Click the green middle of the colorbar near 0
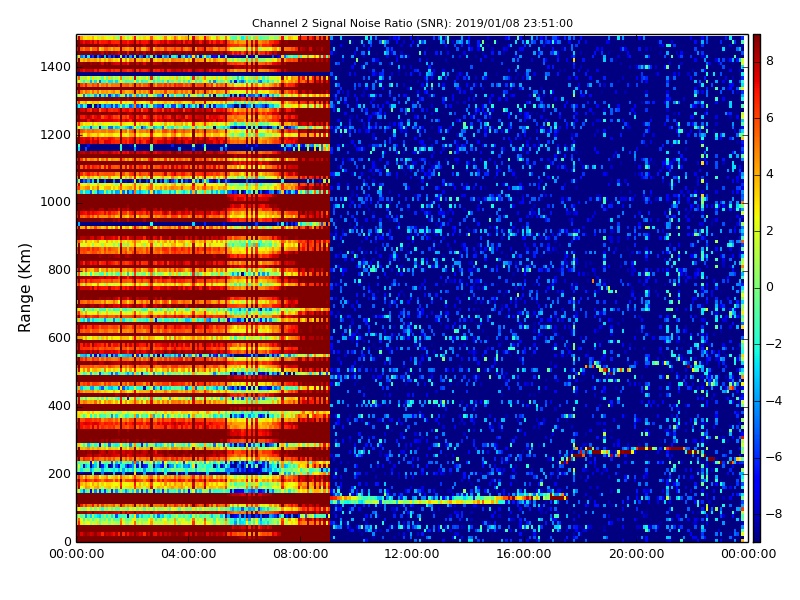 (757, 287)
